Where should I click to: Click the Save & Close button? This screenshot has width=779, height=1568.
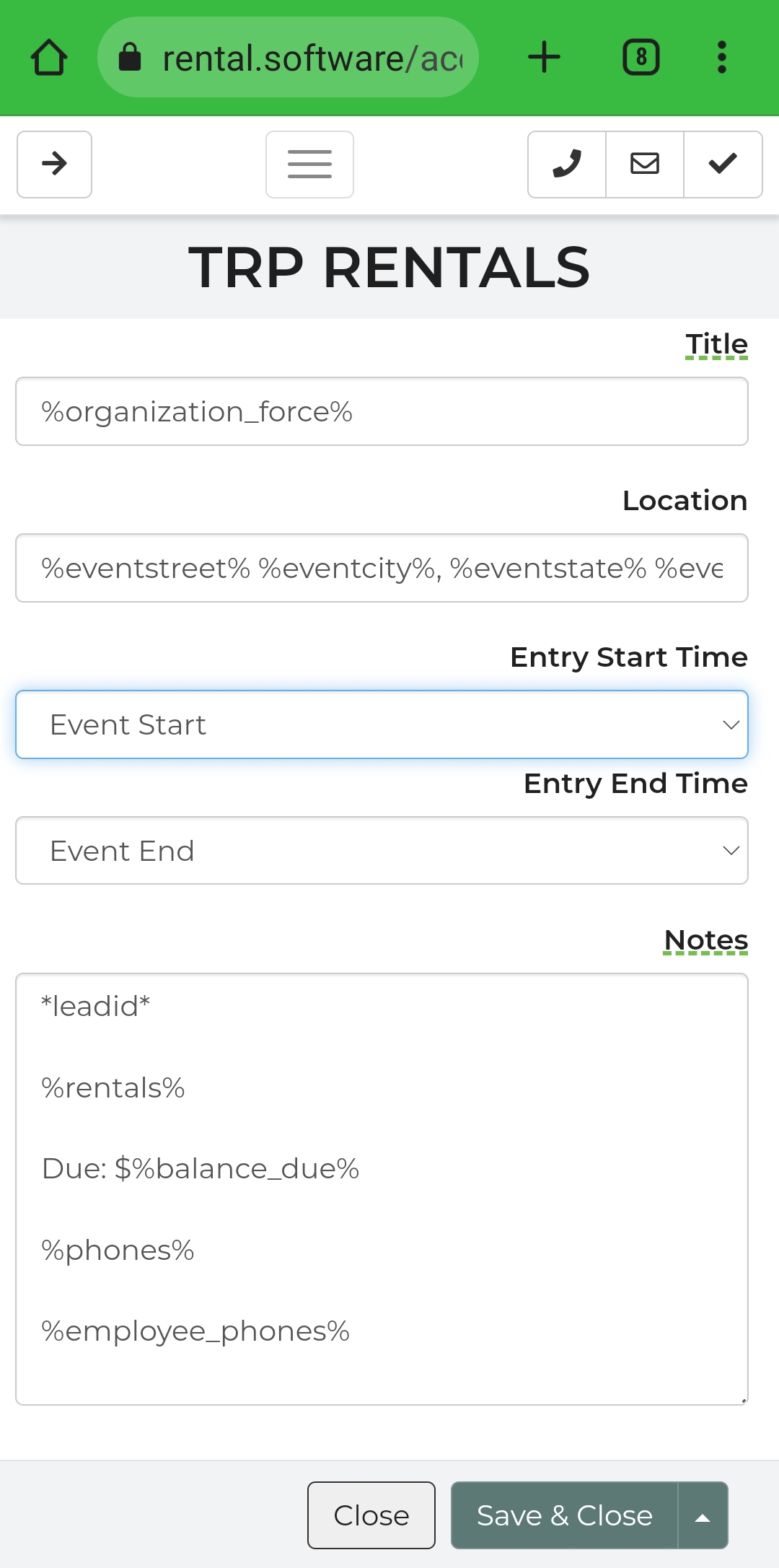click(x=564, y=1515)
